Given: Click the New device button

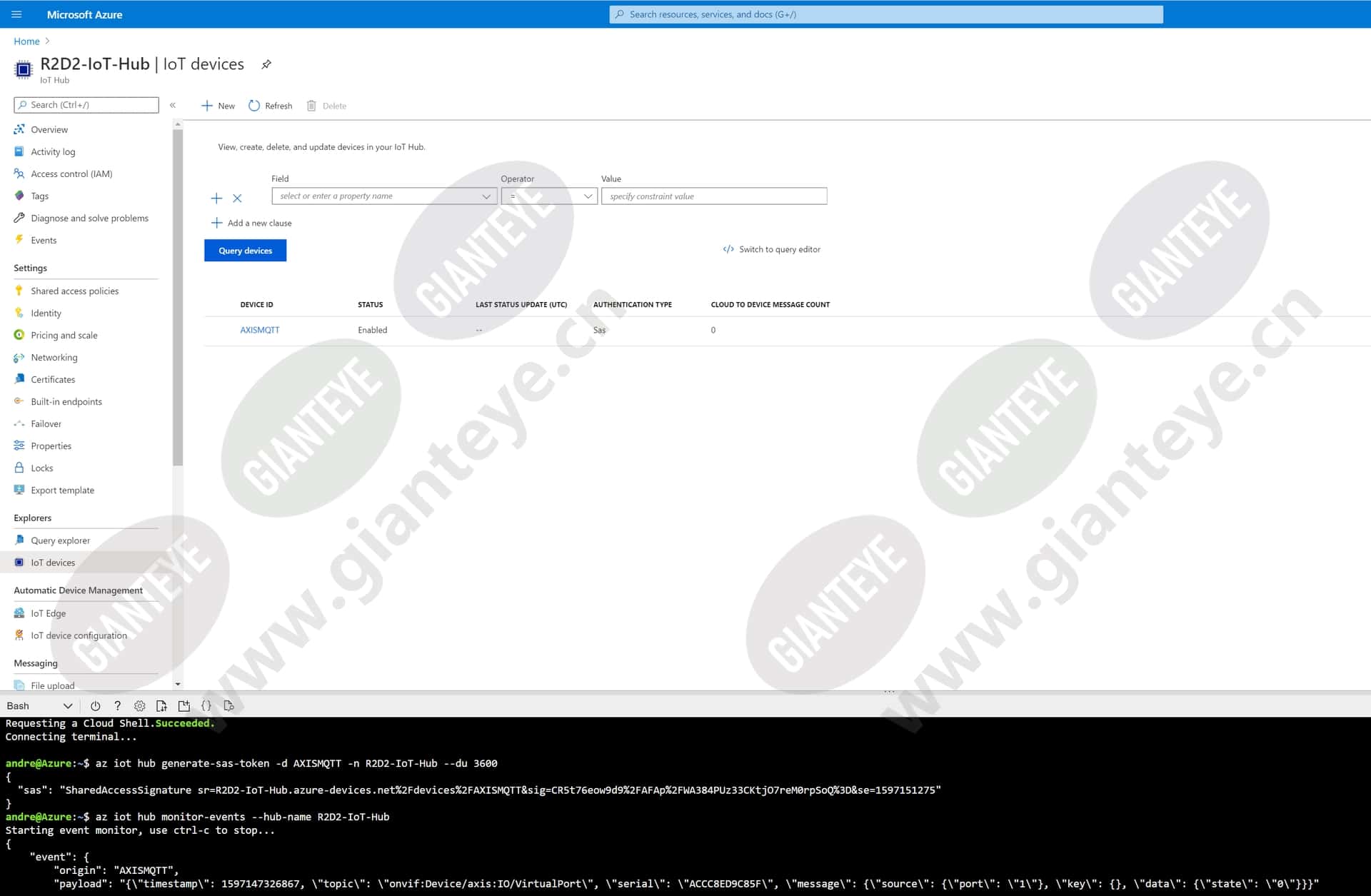Looking at the screenshot, I should click(x=219, y=106).
